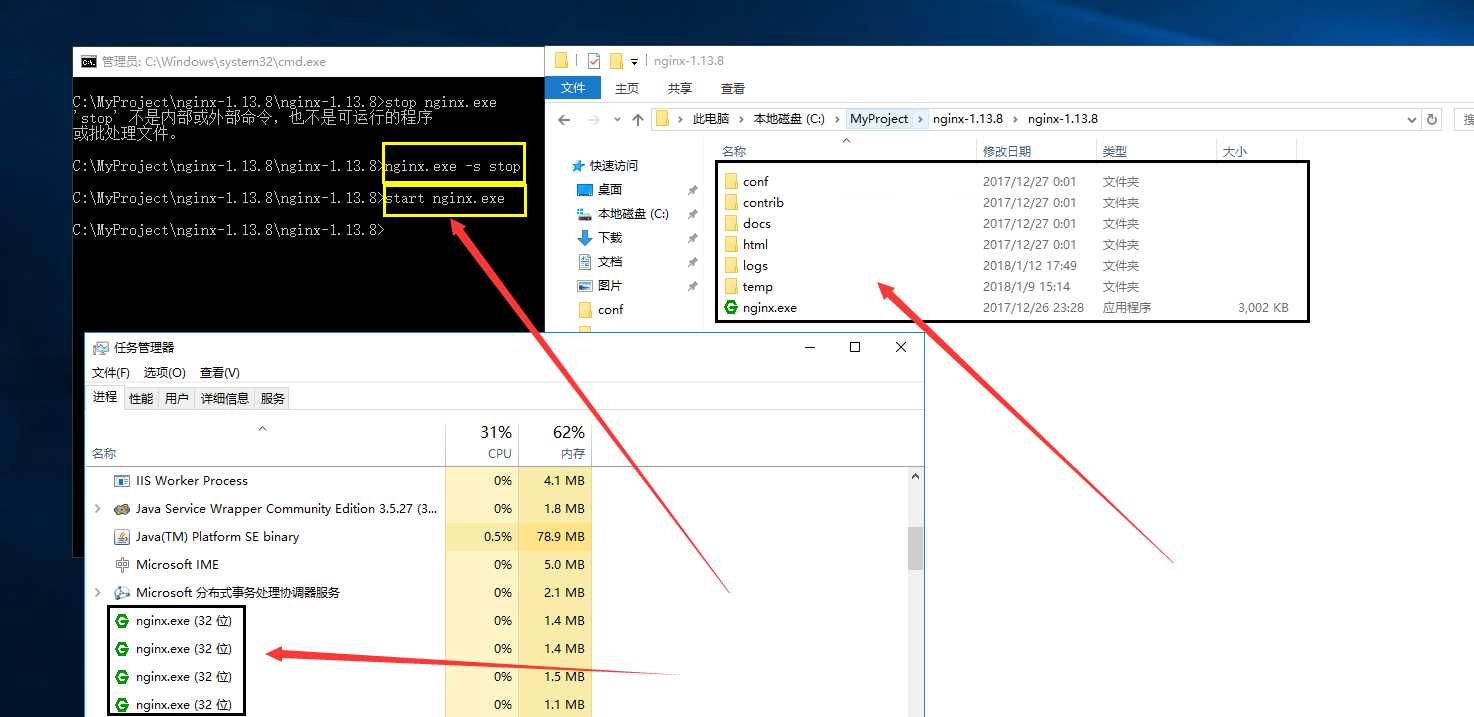Click the Task Manager title bar icon

click(101, 348)
